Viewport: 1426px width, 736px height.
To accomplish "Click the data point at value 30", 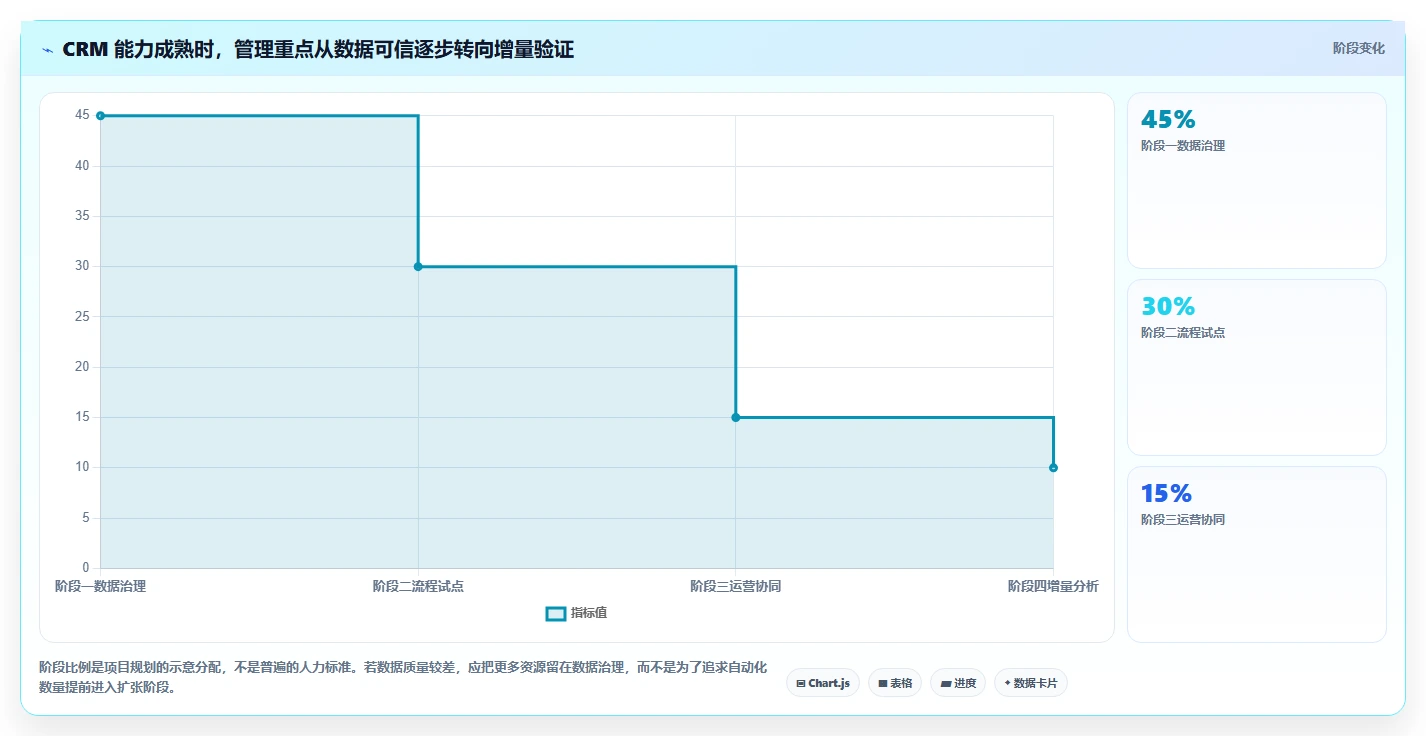I will pyautogui.click(x=418, y=266).
